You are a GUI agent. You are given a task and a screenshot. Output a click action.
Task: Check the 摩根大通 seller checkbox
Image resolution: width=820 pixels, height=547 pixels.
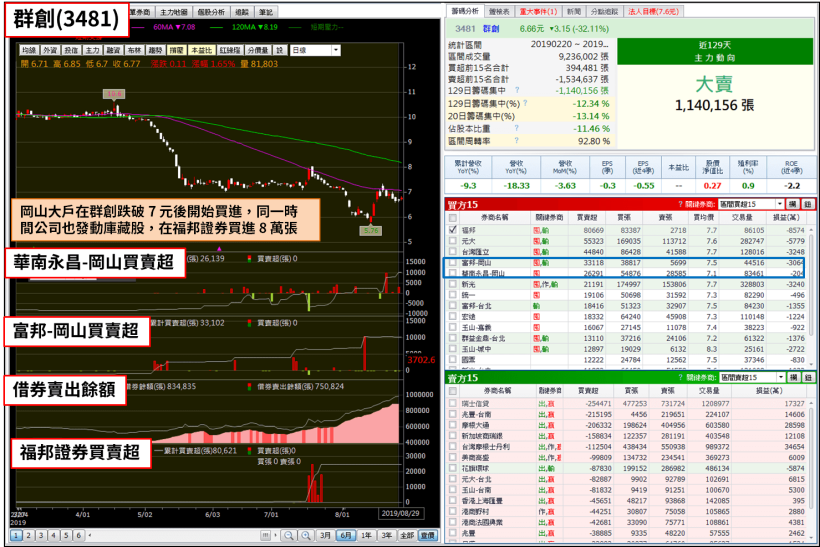click(x=453, y=425)
